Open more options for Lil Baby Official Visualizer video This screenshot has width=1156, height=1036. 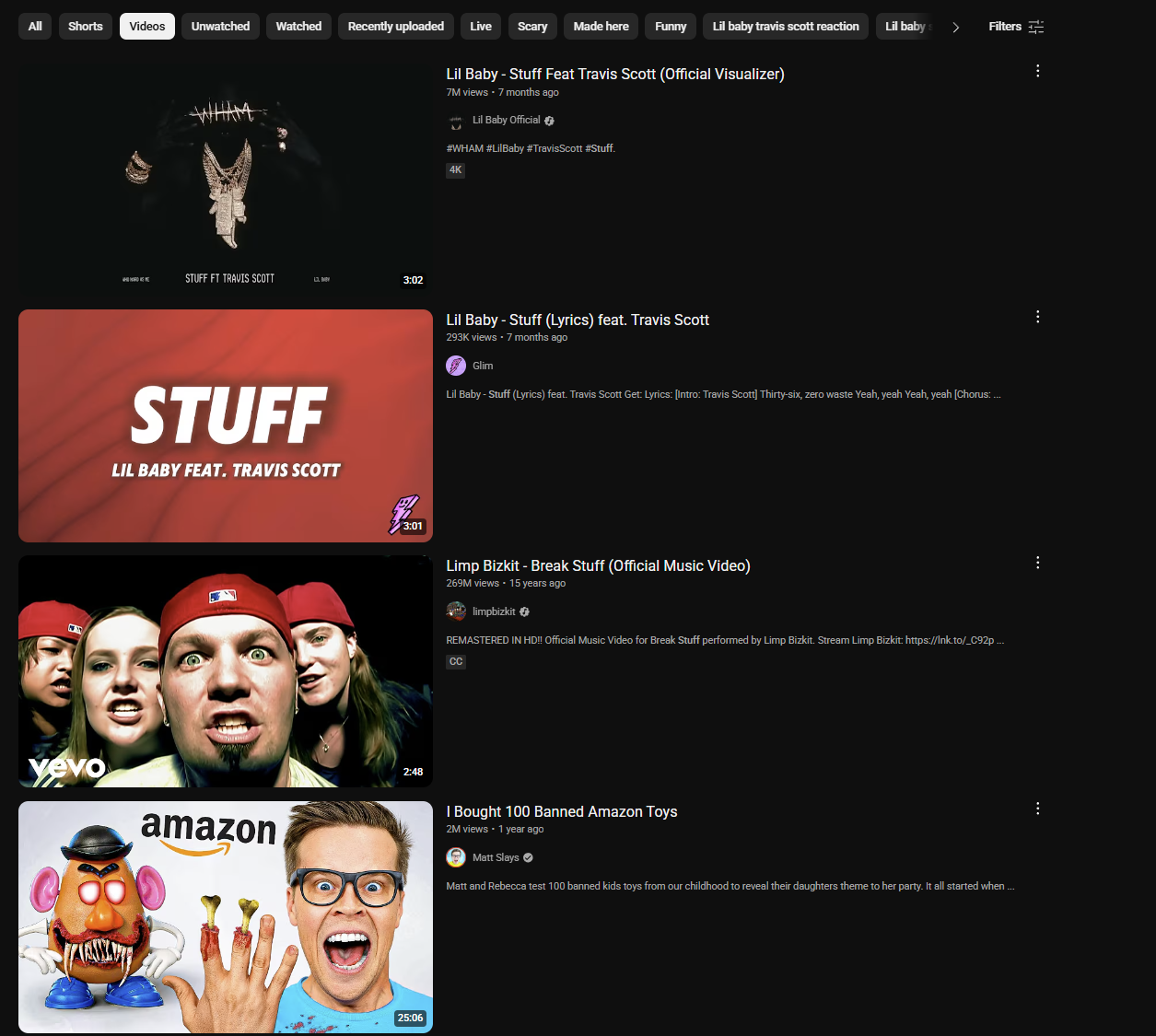pos(1037,71)
